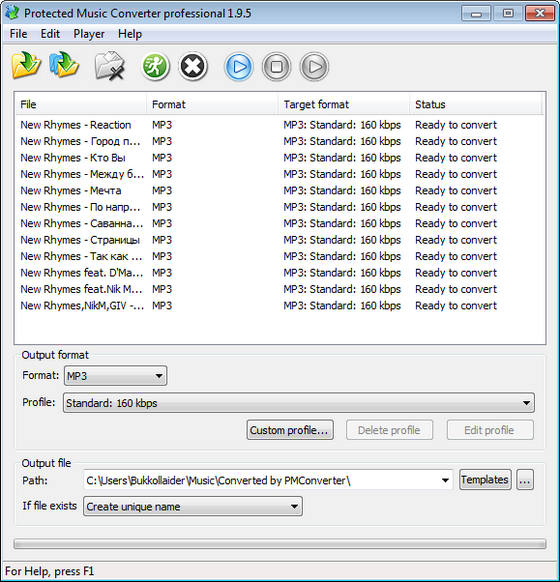Expand the Profile Standard 160 kbps dropdown
The width and height of the screenshot is (560, 582).
(x=299, y=403)
